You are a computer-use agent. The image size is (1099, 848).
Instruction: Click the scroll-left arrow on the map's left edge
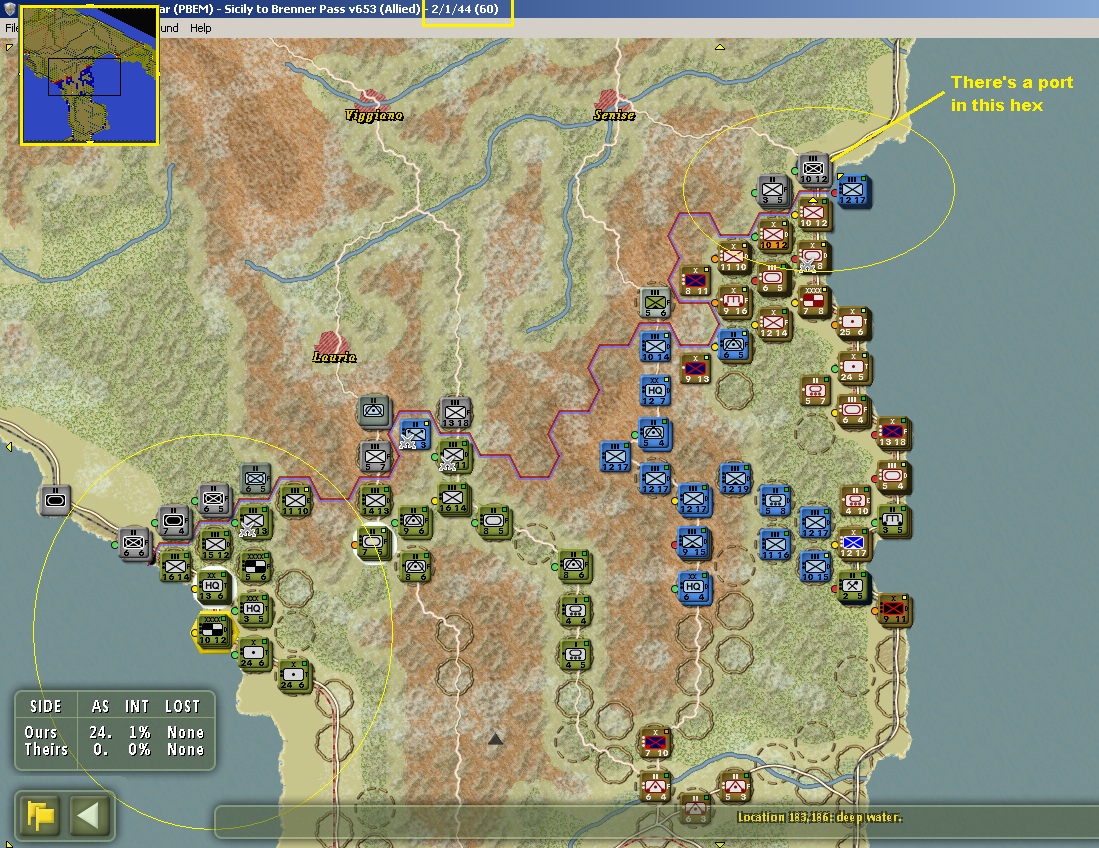[x=8, y=446]
